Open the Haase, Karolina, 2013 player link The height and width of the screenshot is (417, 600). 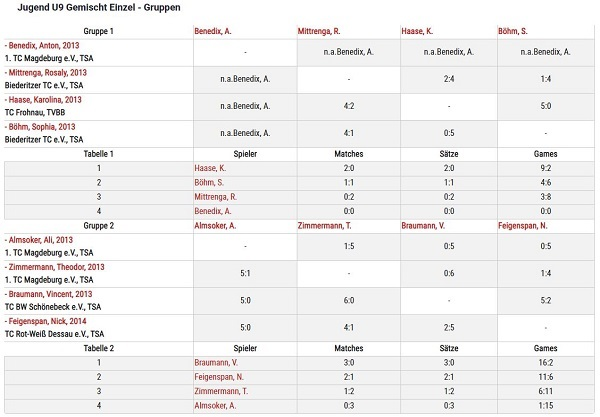[x=43, y=100]
